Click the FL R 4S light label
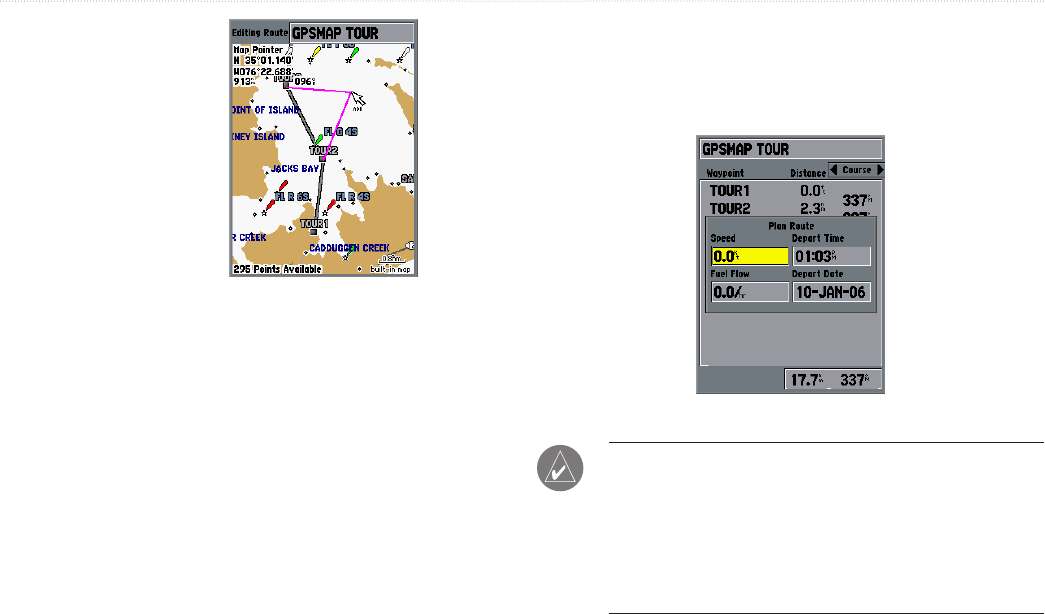 [353, 197]
